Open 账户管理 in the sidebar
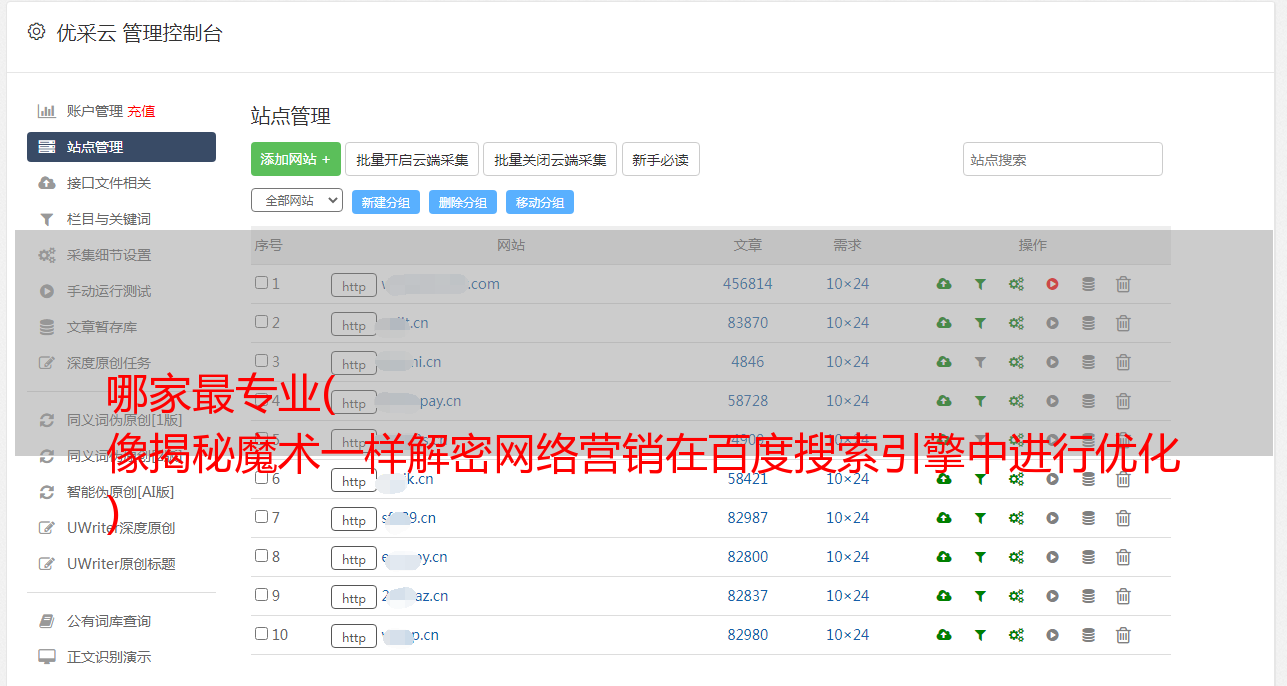Screen dimensions: 1287x686 coord(95,111)
